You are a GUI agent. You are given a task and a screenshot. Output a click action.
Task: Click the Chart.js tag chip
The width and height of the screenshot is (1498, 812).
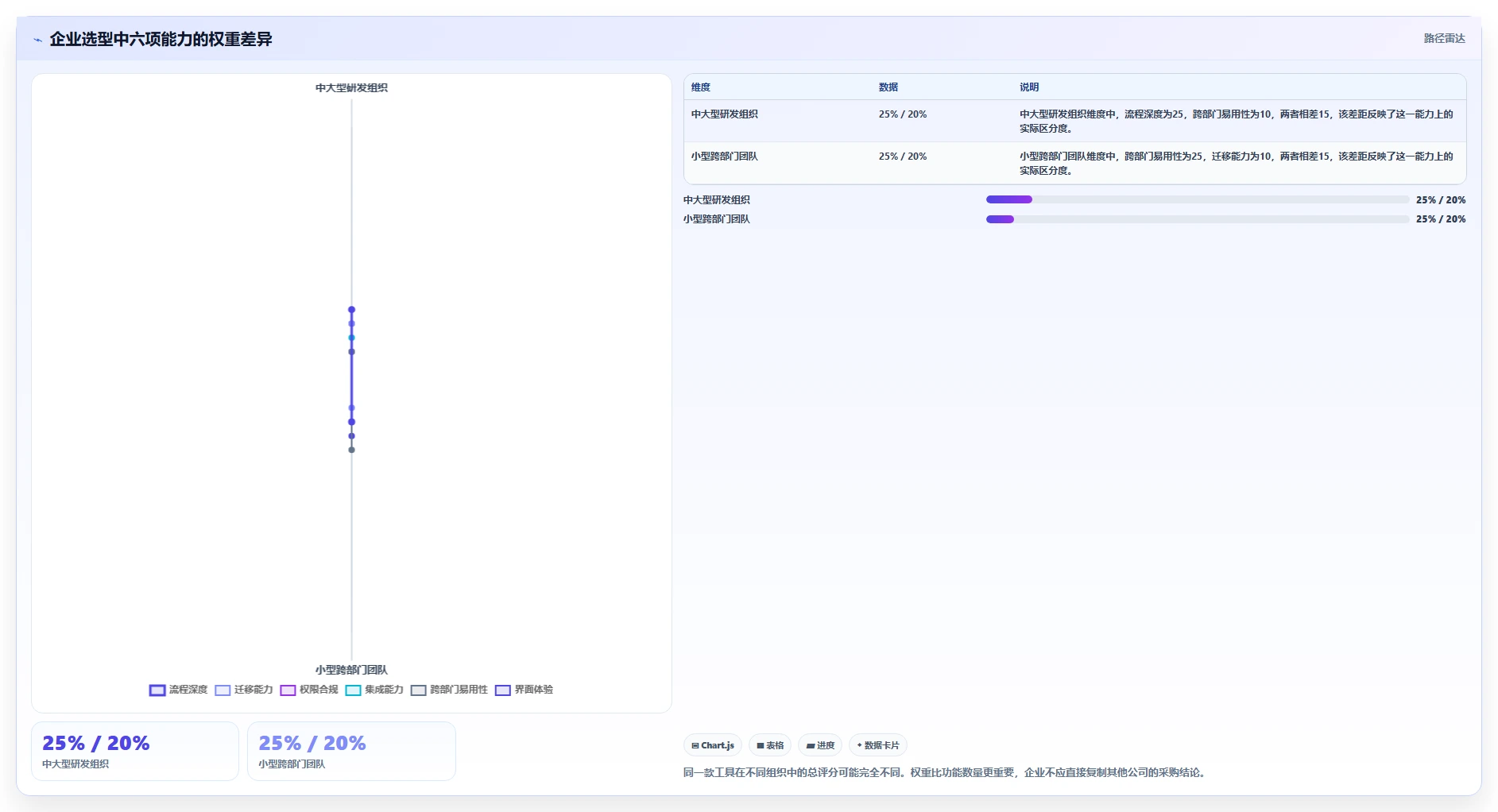[x=713, y=745]
